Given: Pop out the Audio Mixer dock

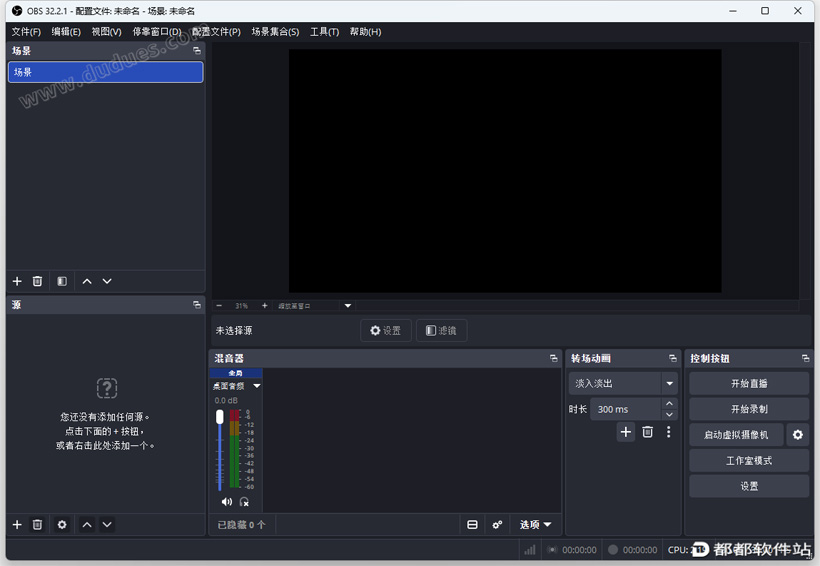Looking at the screenshot, I should [x=553, y=358].
